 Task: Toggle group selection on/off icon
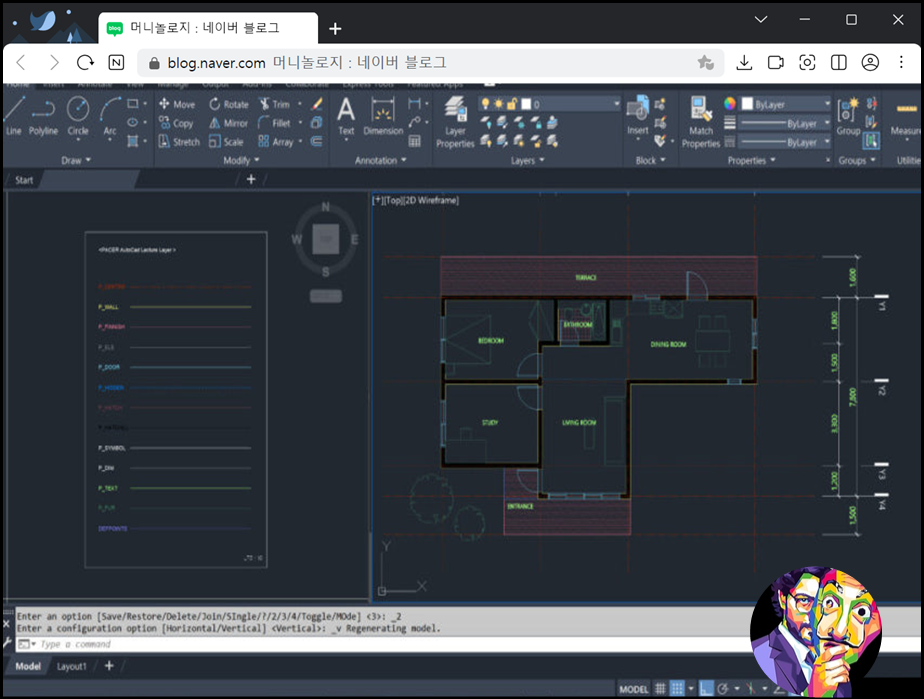[872, 141]
